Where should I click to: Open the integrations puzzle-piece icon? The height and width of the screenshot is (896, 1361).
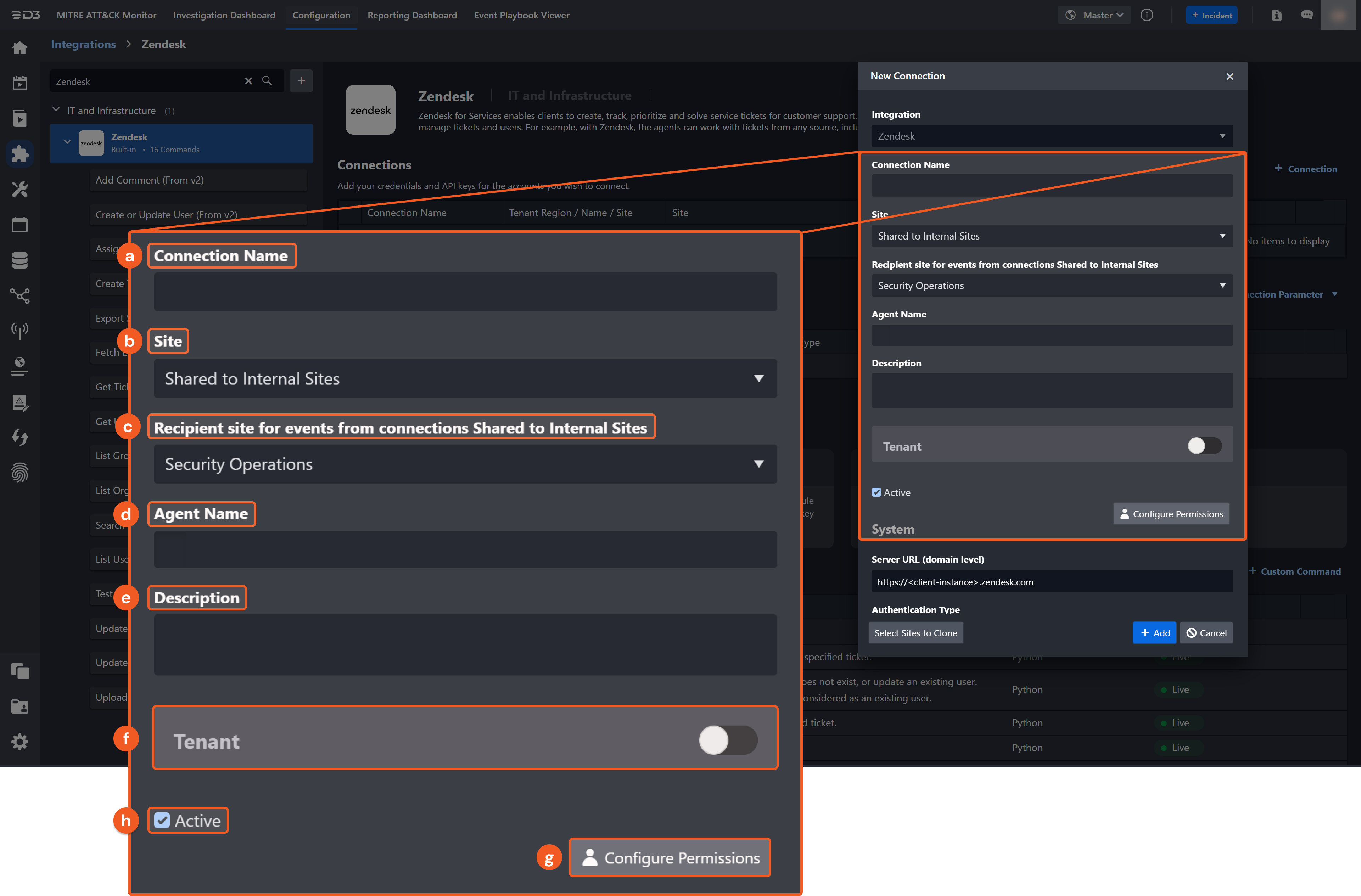[x=20, y=154]
